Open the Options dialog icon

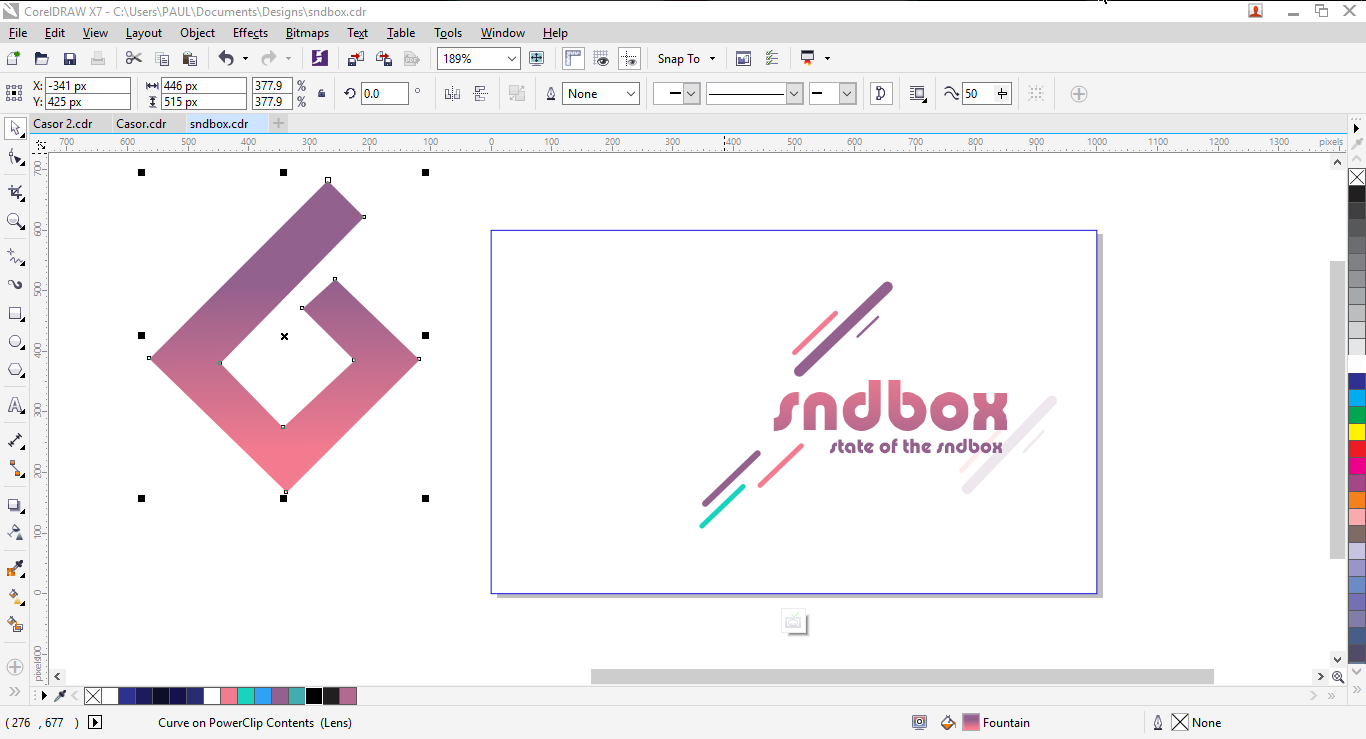coord(771,59)
